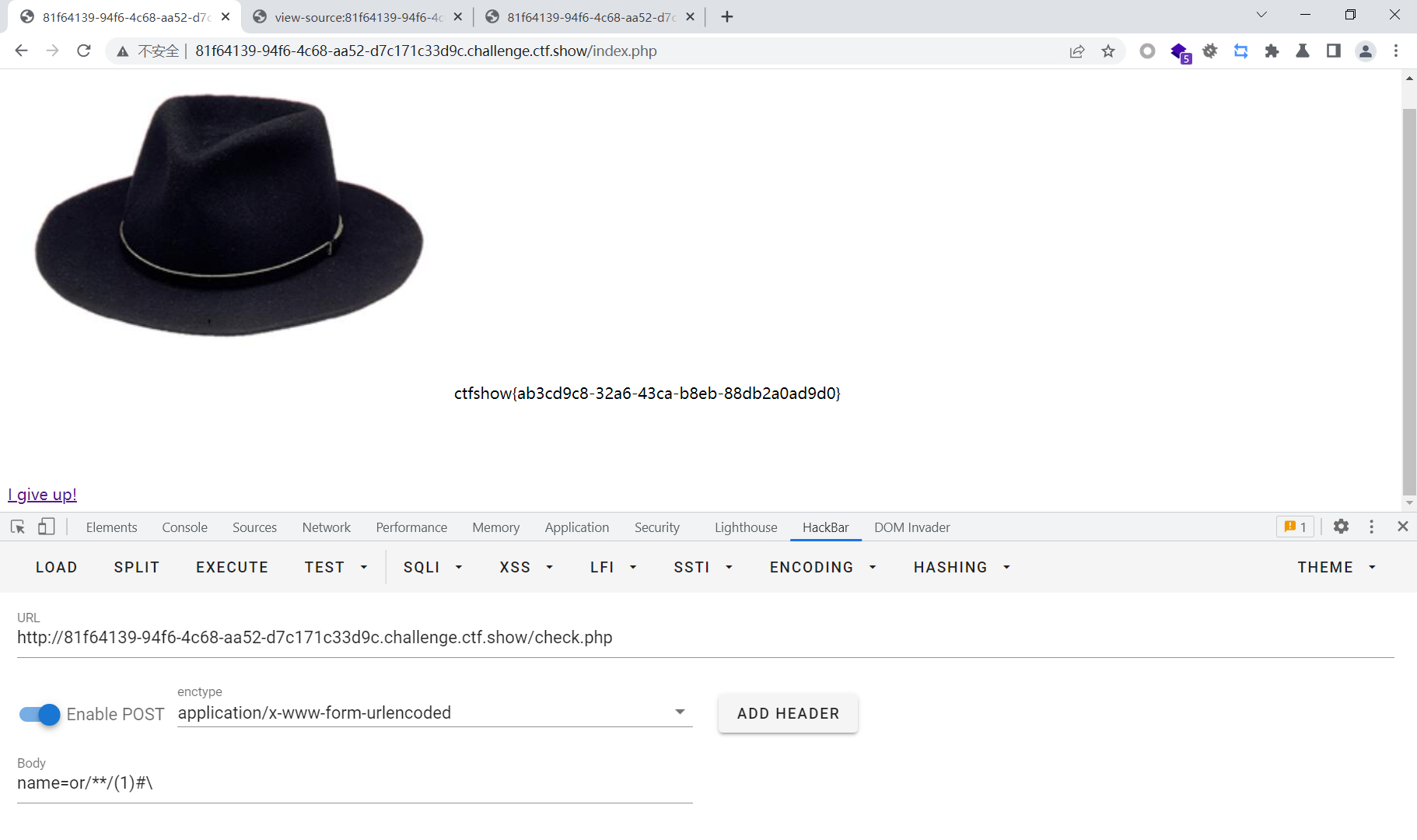This screenshot has height=840, width=1417.
Task: Open the view-source browser tab
Action: [x=354, y=16]
